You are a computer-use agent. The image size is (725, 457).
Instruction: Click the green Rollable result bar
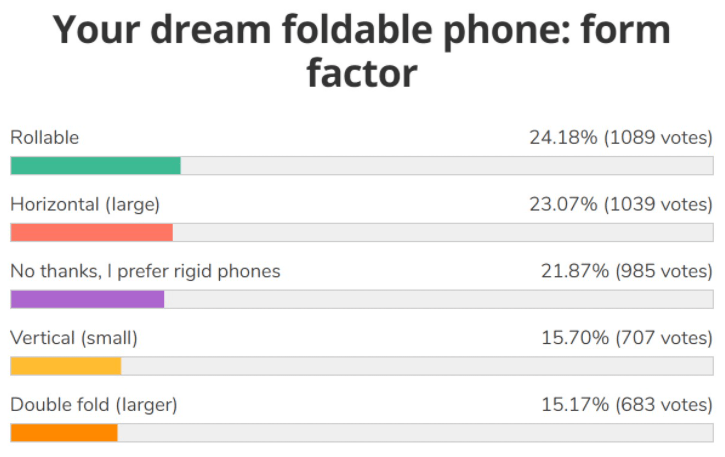coord(95,166)
